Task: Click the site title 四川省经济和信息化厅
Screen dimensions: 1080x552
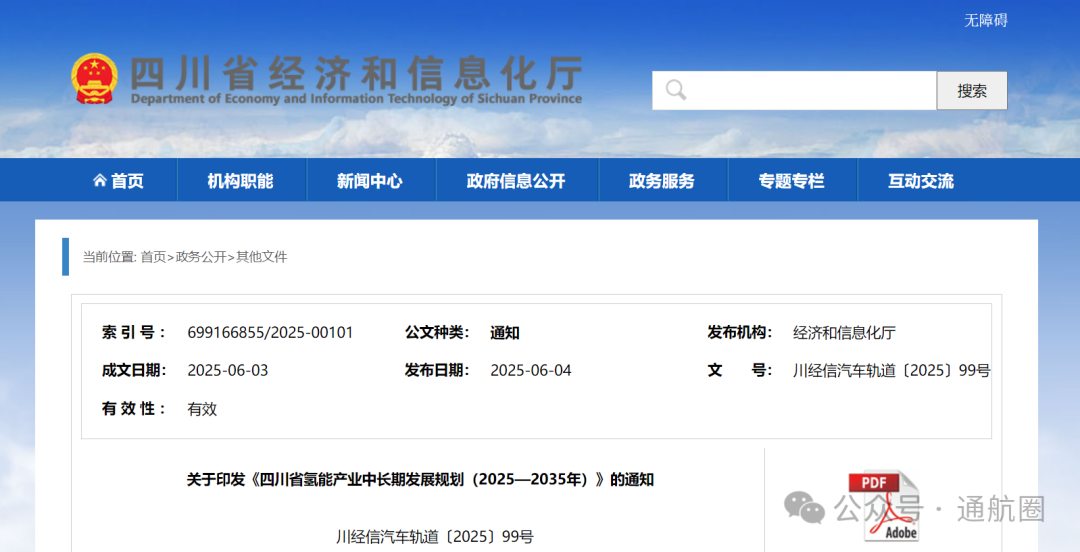Action: (x=355, y=73)
